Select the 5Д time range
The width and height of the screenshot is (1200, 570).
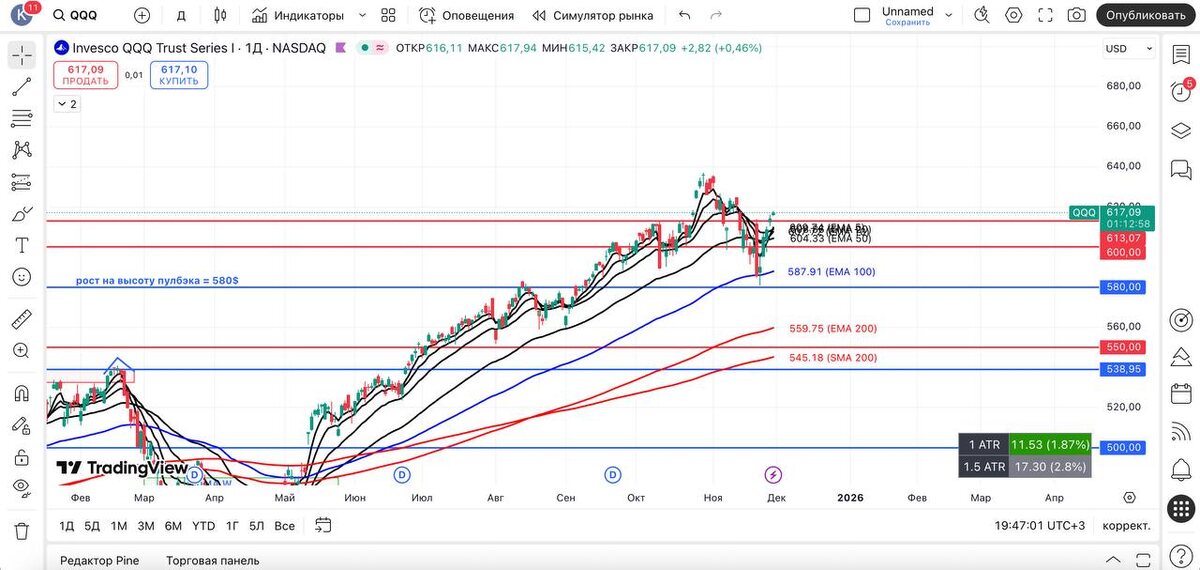(x=92, y=525)
